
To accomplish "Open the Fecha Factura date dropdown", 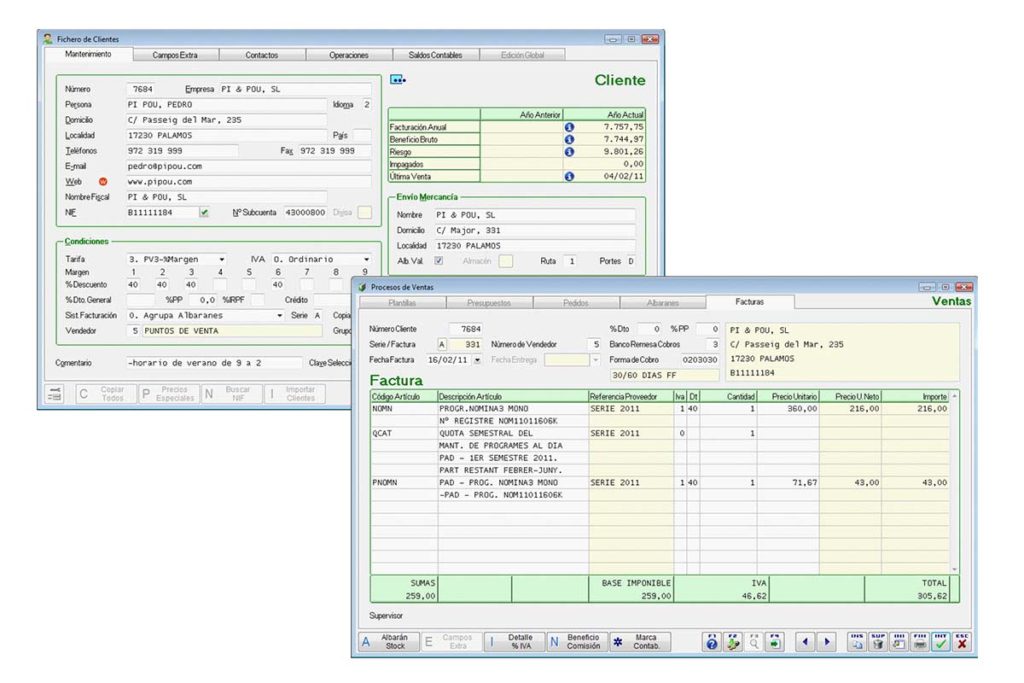I will pos(477,360).
